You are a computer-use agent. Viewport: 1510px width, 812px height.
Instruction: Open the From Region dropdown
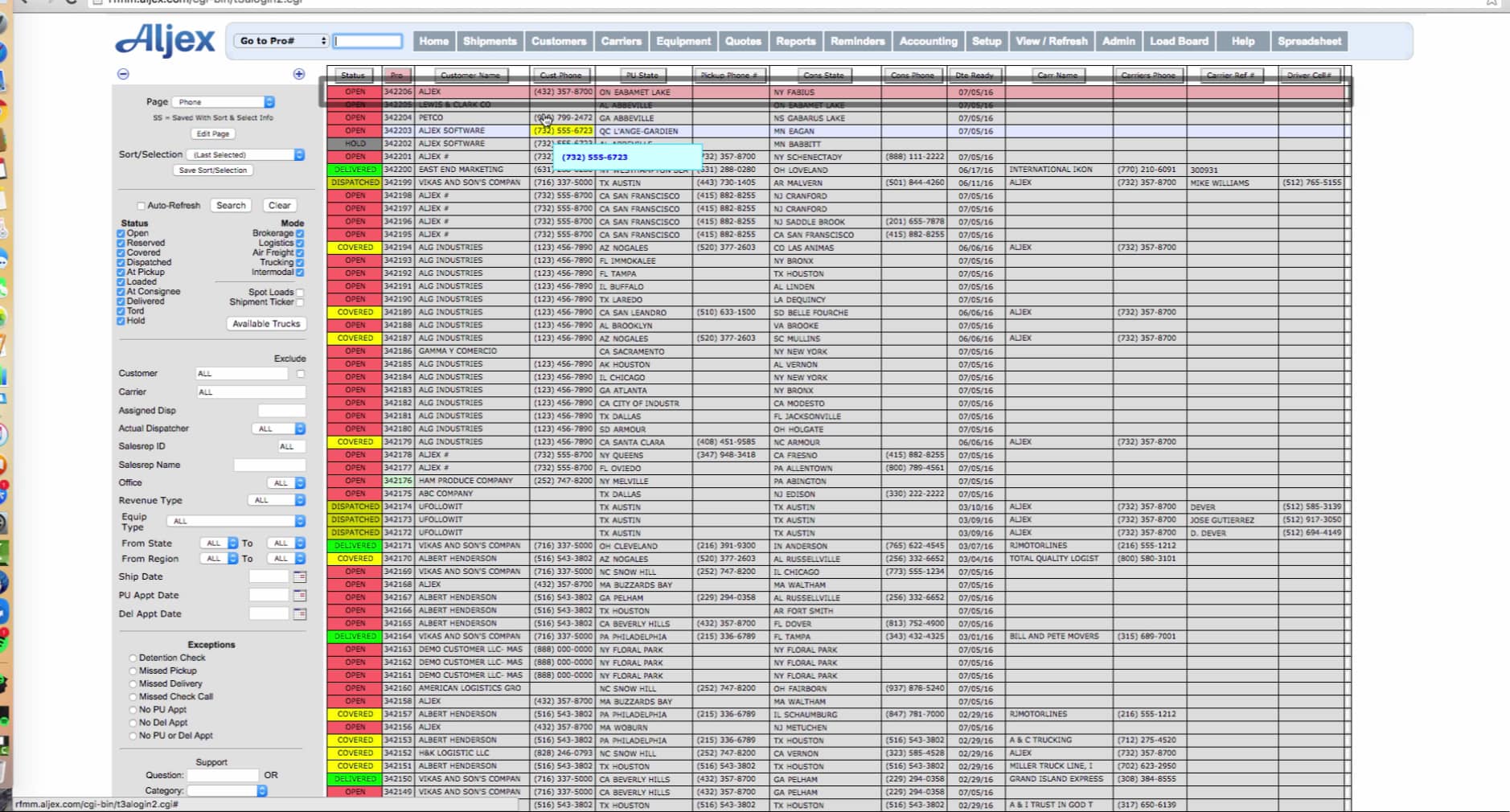(x=219, y=559)
